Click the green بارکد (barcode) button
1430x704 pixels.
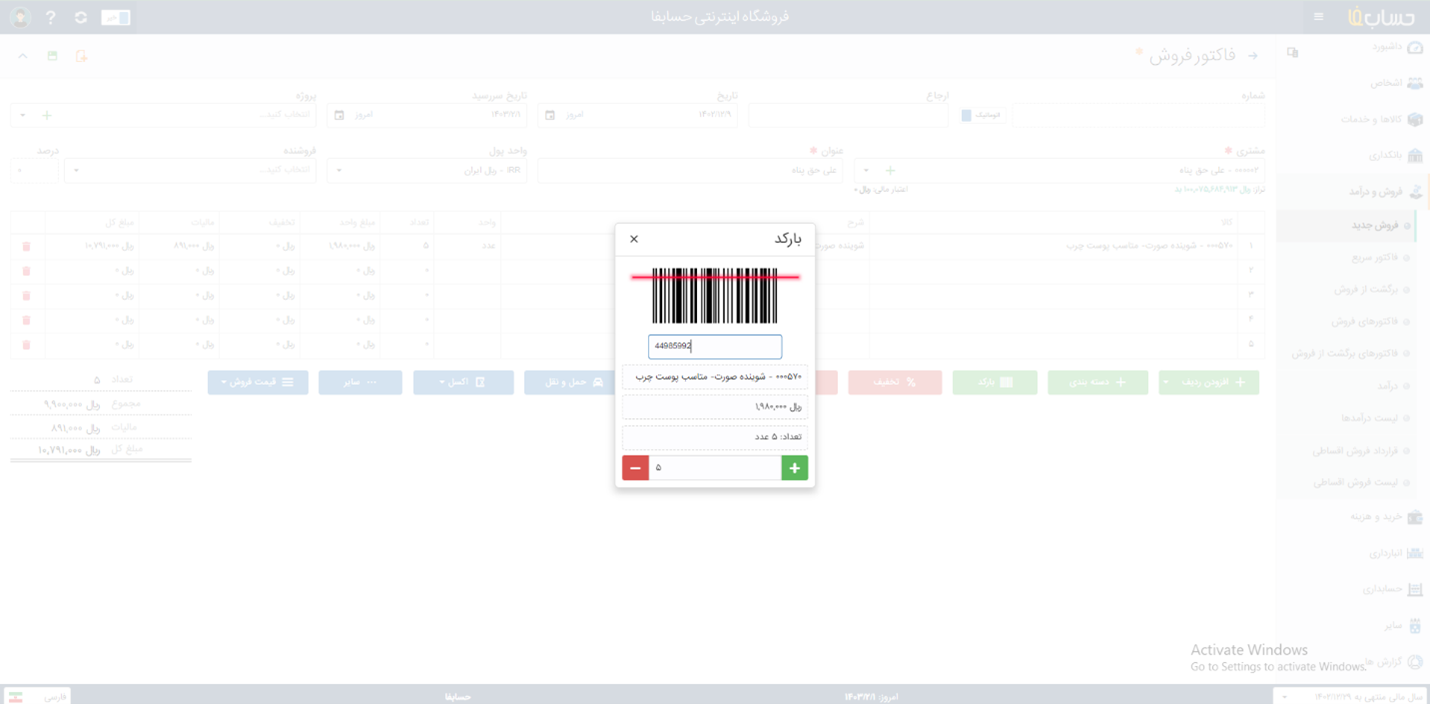pos(995,382)
